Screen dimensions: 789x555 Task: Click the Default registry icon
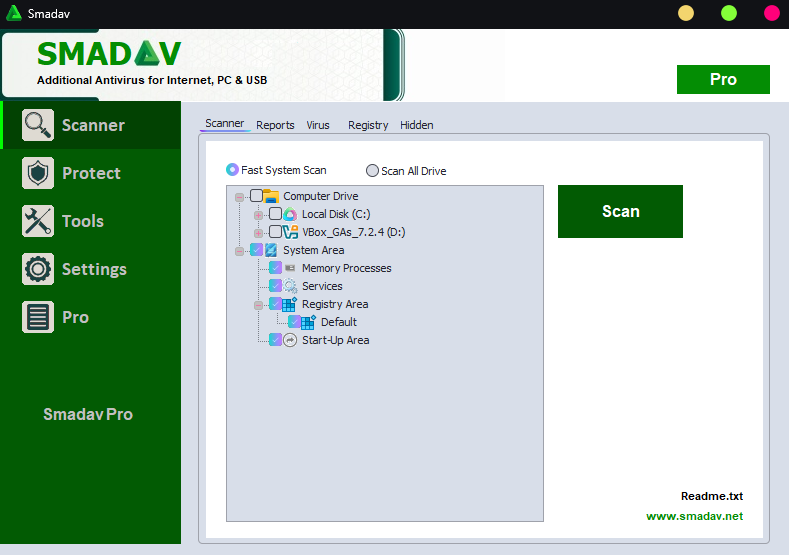(308, 322)
